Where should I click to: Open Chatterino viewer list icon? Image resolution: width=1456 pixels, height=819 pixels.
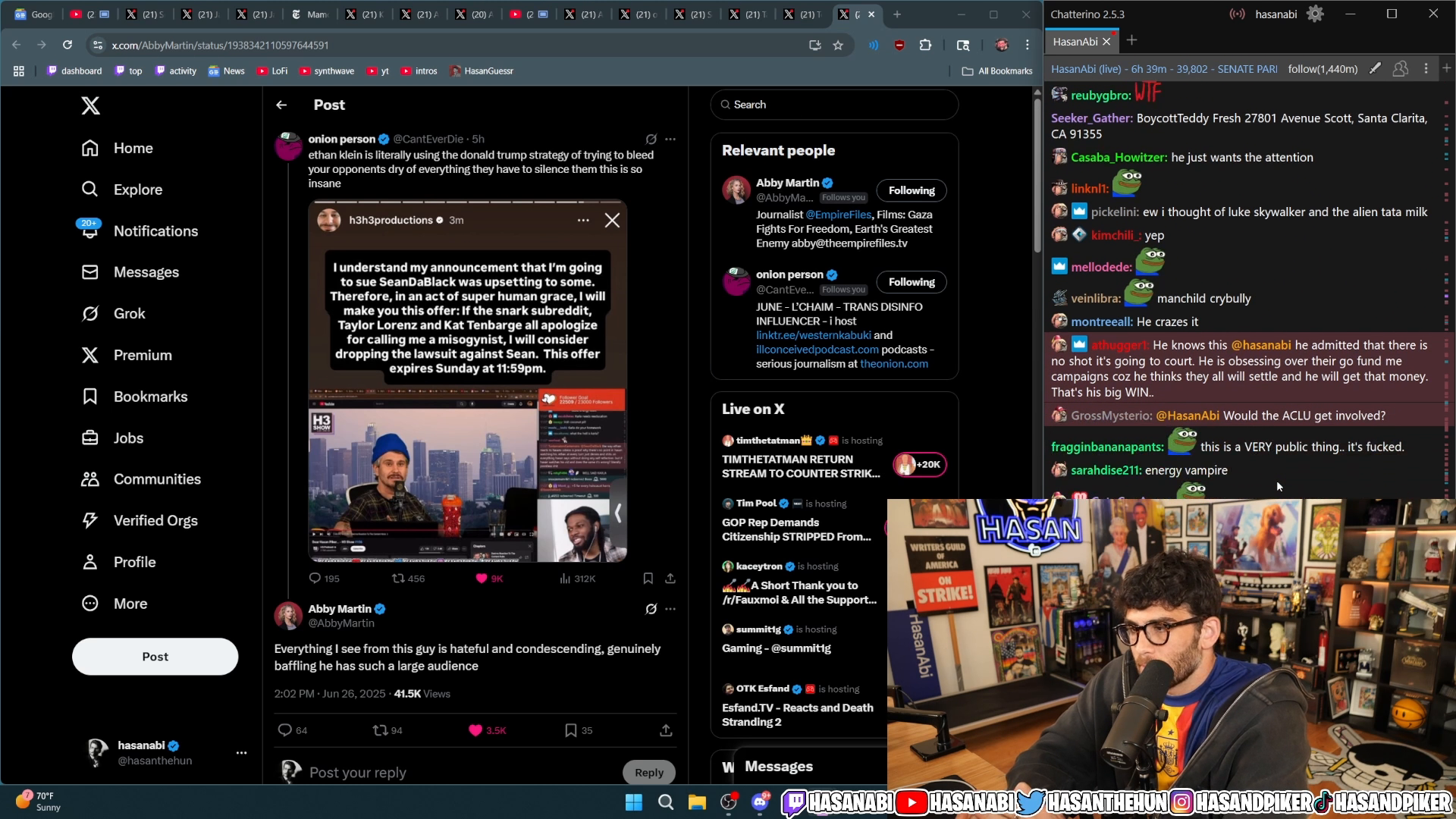[1401, 69]
